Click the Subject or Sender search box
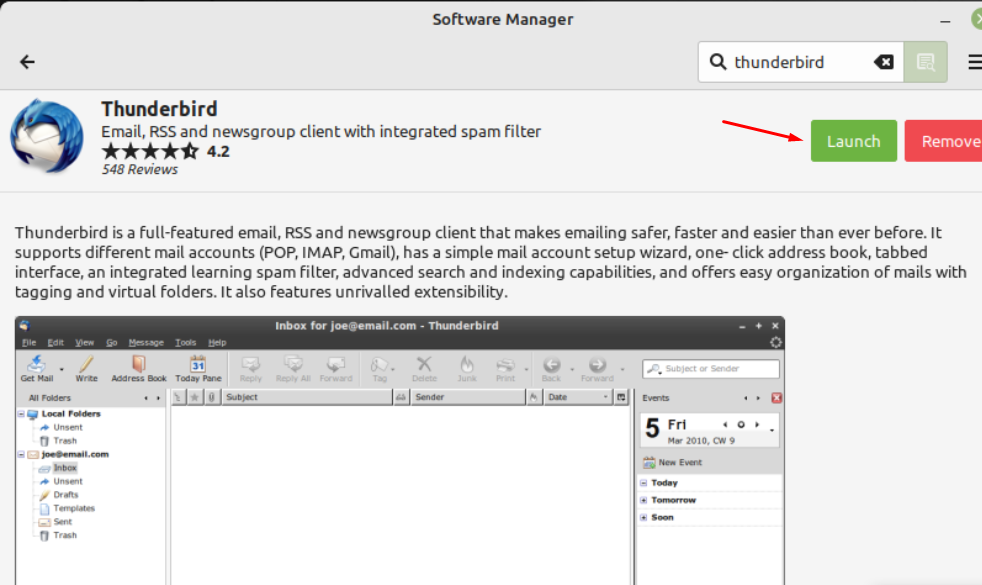 [711, 369]
